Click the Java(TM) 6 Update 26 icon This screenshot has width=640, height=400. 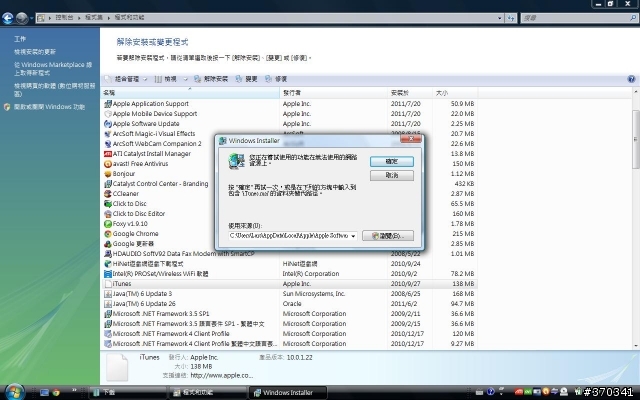point(108,304)
